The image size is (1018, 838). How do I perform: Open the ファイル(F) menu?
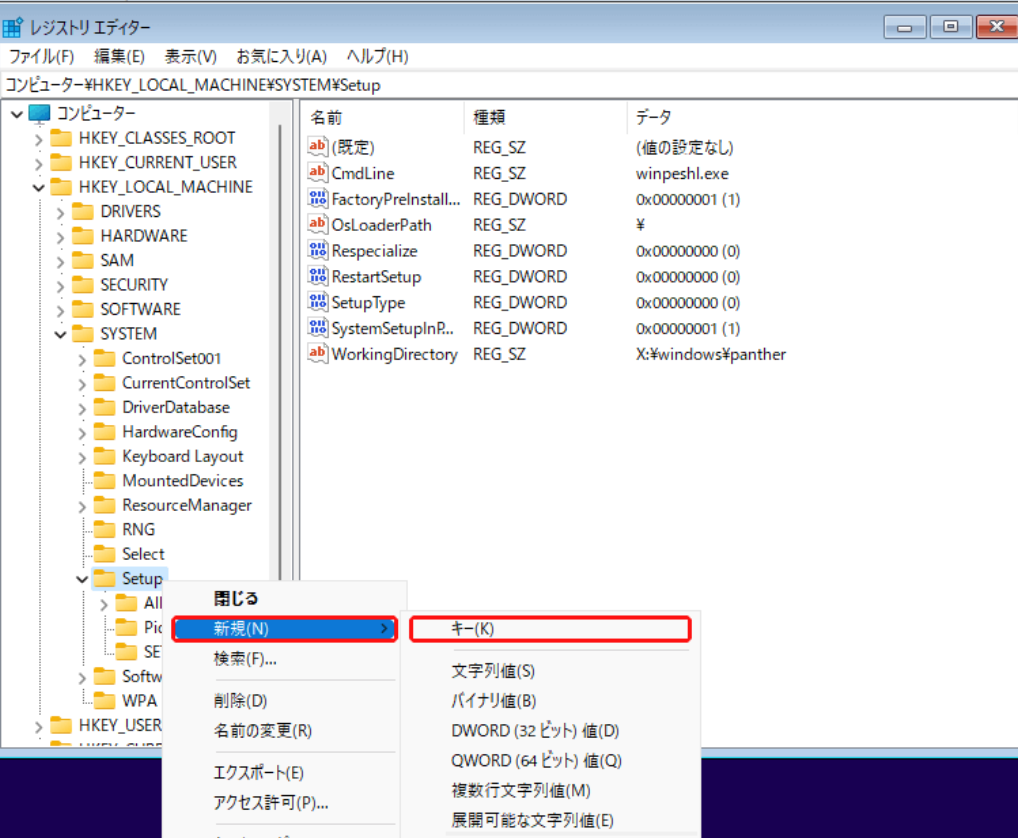pyautogui.click(x=42, y=56)
